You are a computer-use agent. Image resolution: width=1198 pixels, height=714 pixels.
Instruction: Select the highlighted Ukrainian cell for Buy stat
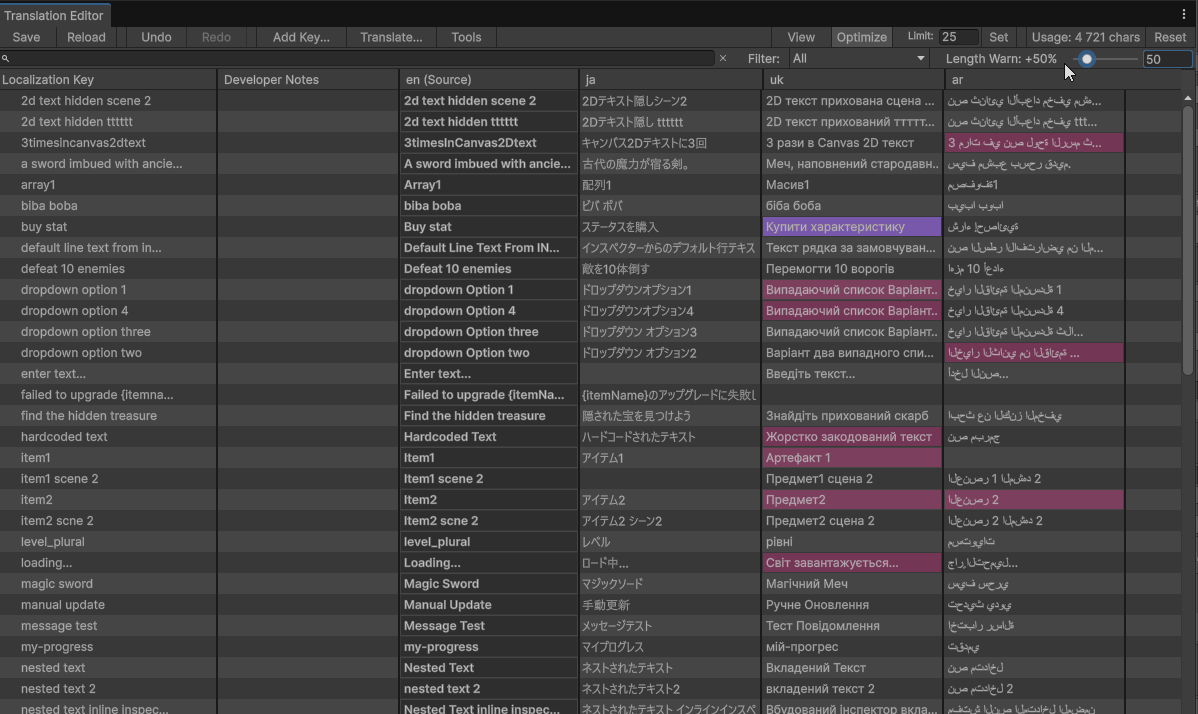(x=852, y=227)
